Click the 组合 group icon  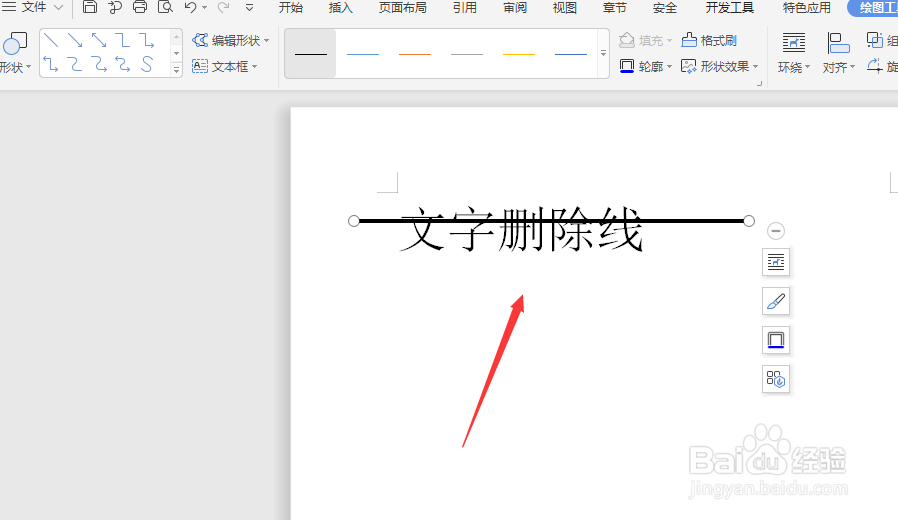[x=882, y=40]
